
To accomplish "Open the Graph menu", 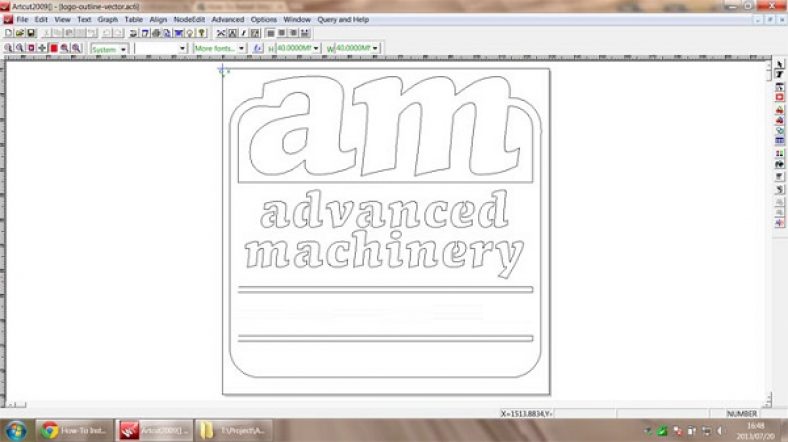I will click(108, 20).
